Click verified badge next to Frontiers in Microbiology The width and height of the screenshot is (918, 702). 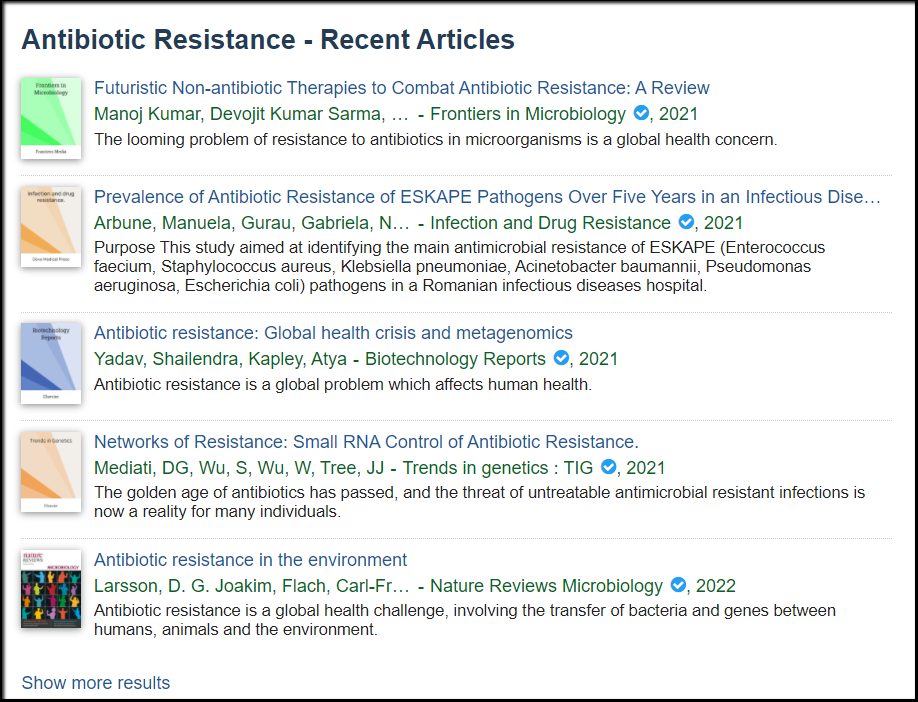641,112
